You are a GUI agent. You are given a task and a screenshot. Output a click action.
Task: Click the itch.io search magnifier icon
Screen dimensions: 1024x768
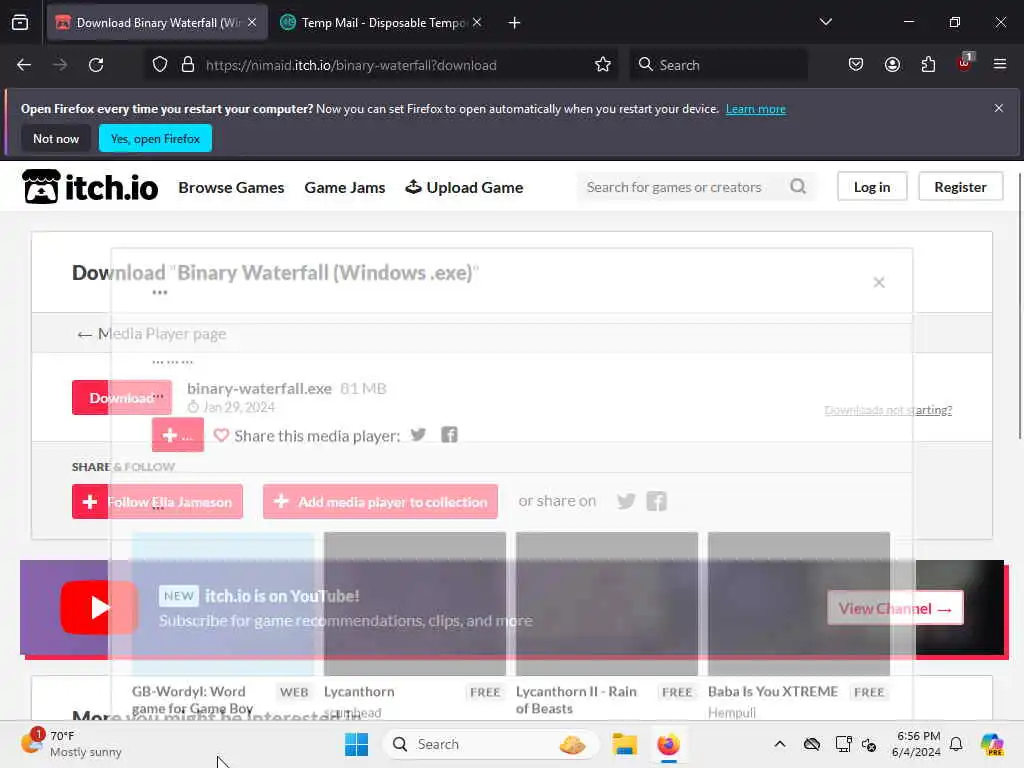[x=798, y=187]
